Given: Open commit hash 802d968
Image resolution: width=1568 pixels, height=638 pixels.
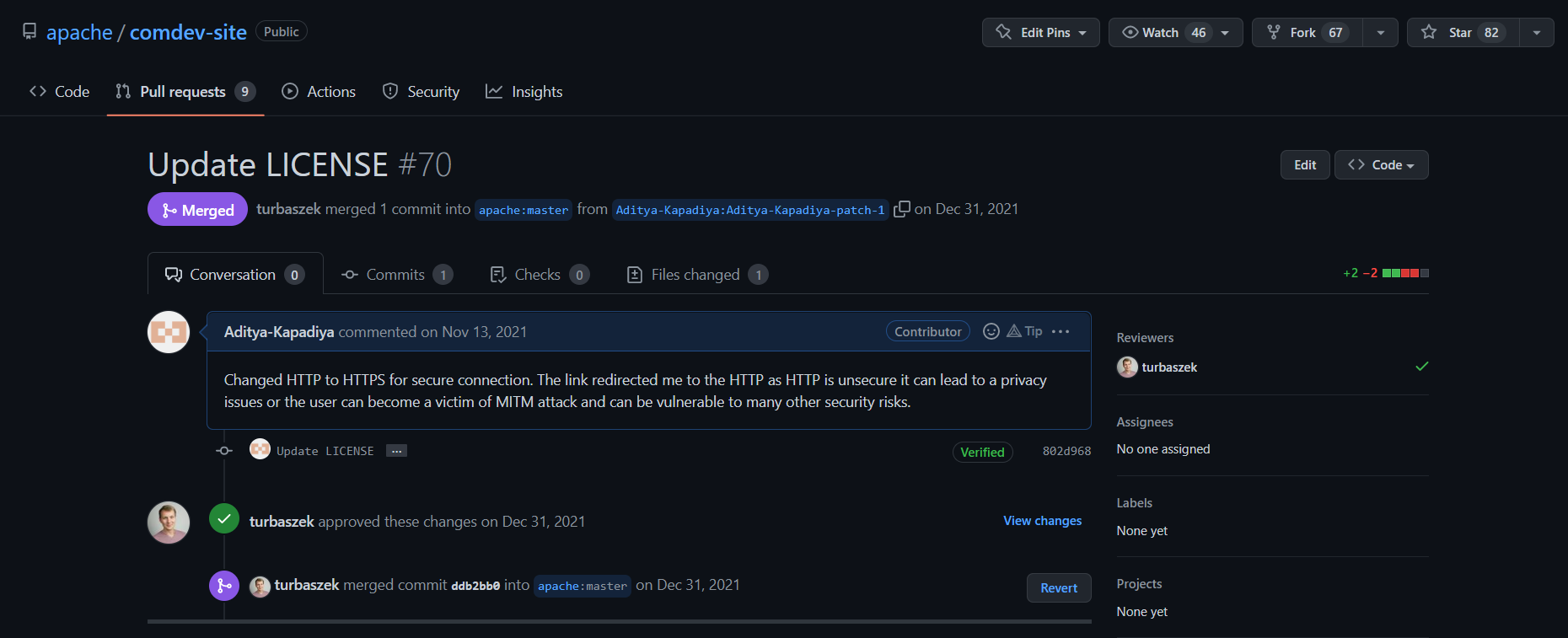Looking at the screenshot, I should pyautogui.click(x=1066, y=451).
